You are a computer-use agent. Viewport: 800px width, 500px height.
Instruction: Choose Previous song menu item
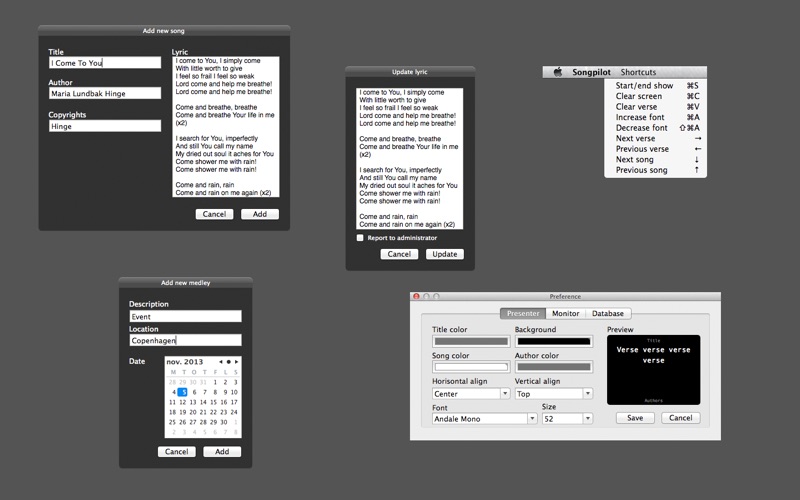(656, 170)
